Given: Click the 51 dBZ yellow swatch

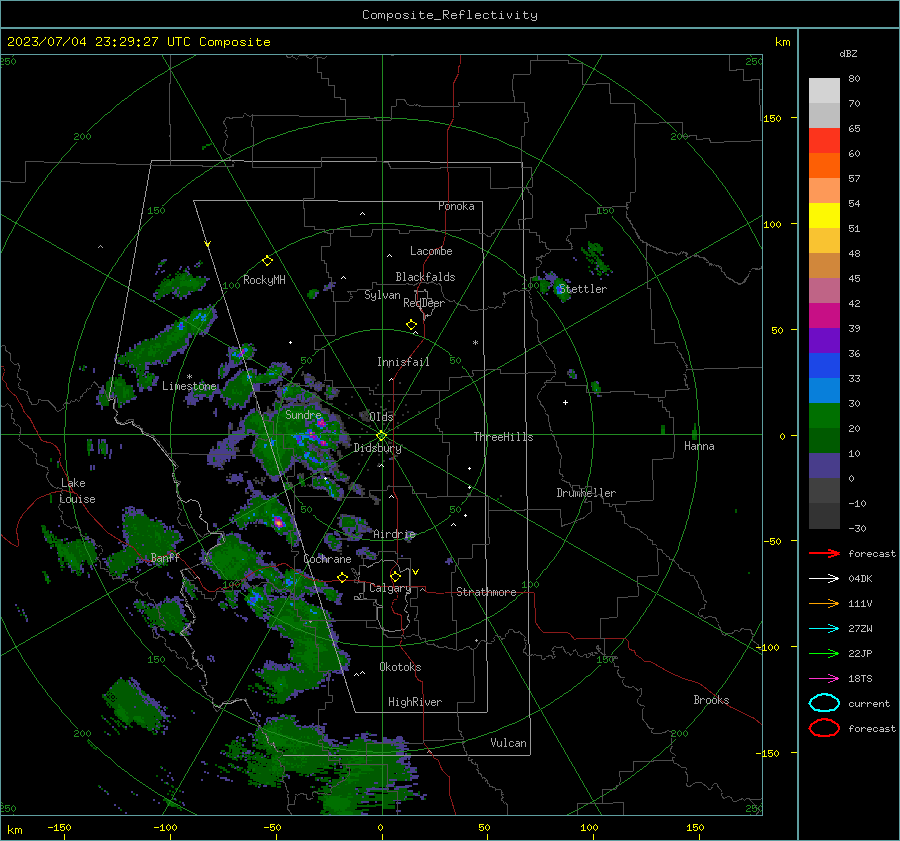Looking at the screenshot, I should coord(824,215).
